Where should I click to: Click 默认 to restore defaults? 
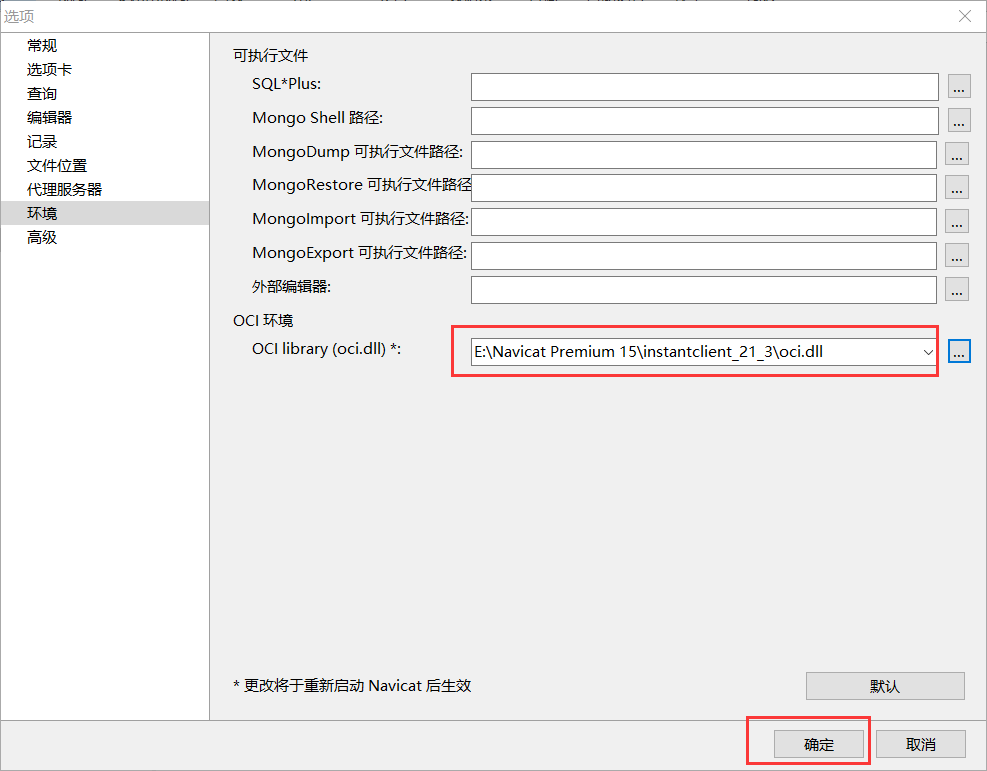(884, 685)
